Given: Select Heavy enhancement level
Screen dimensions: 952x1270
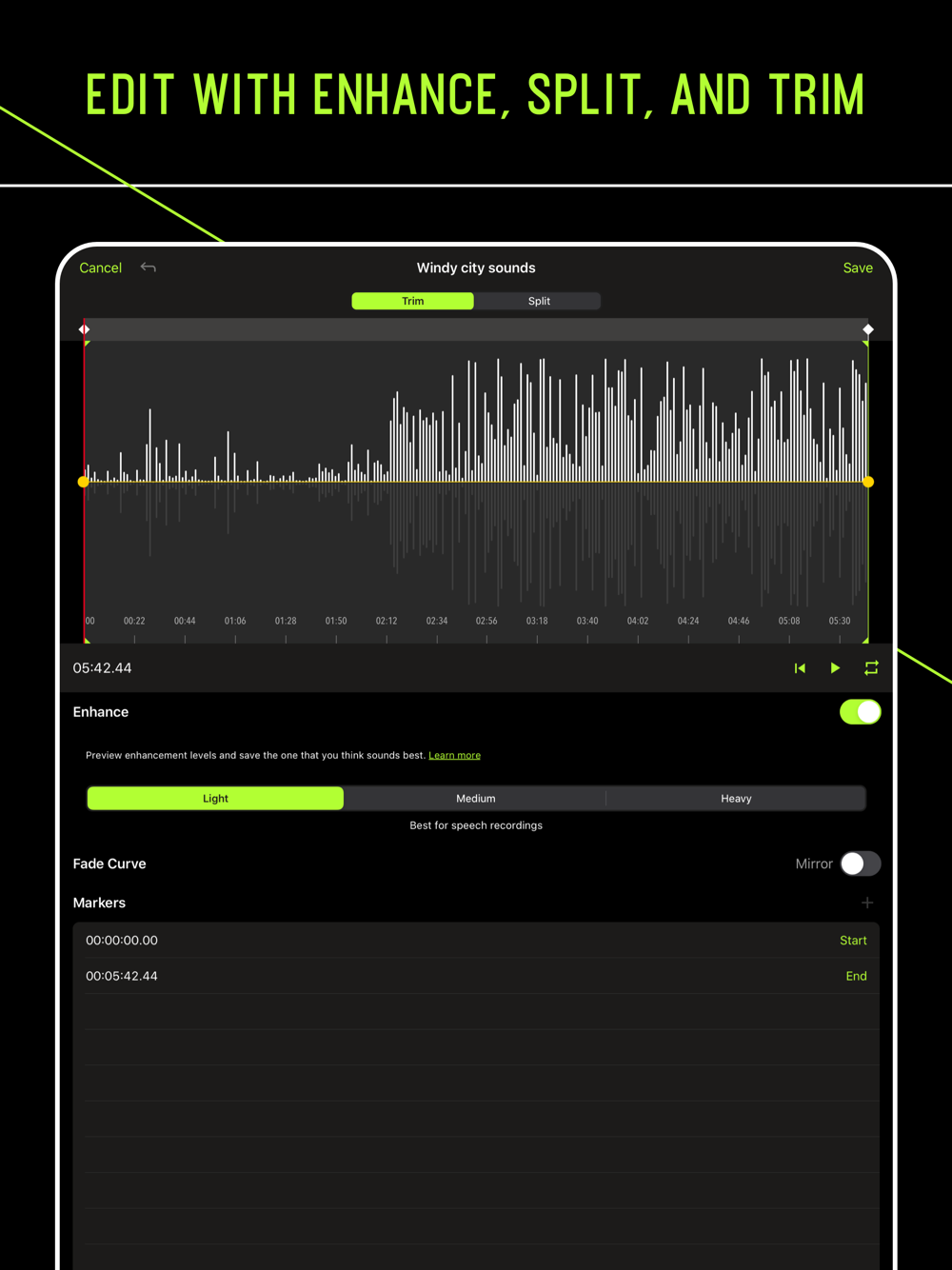Looking at the screenshot, I should 736,799.
